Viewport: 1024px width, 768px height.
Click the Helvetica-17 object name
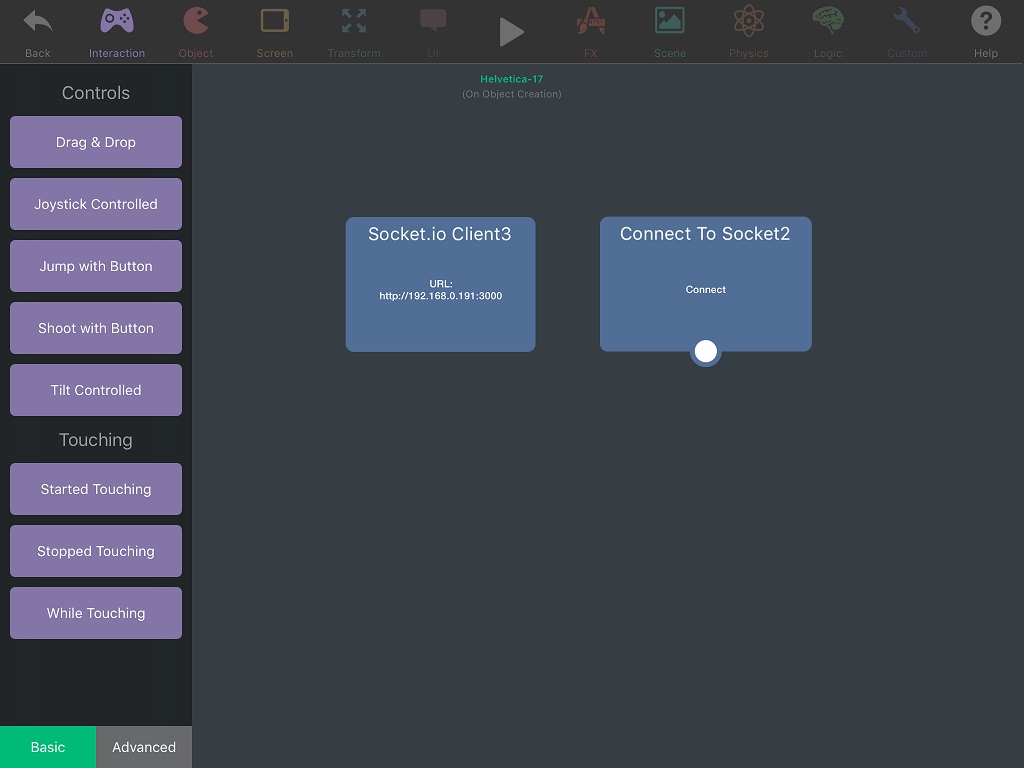coord(511,79)
